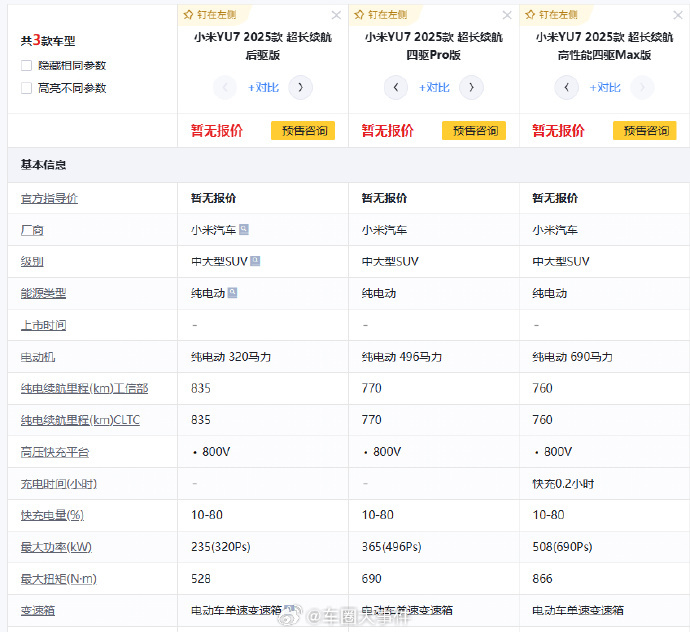Check the 隐藏相同参数 checkbox

tap(26, 66)
